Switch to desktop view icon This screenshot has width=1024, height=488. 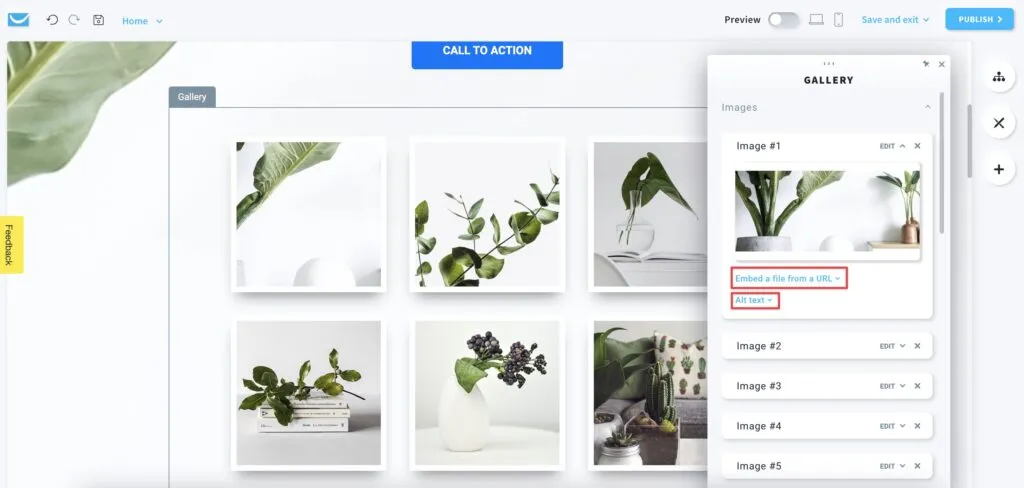pos(816,20)
